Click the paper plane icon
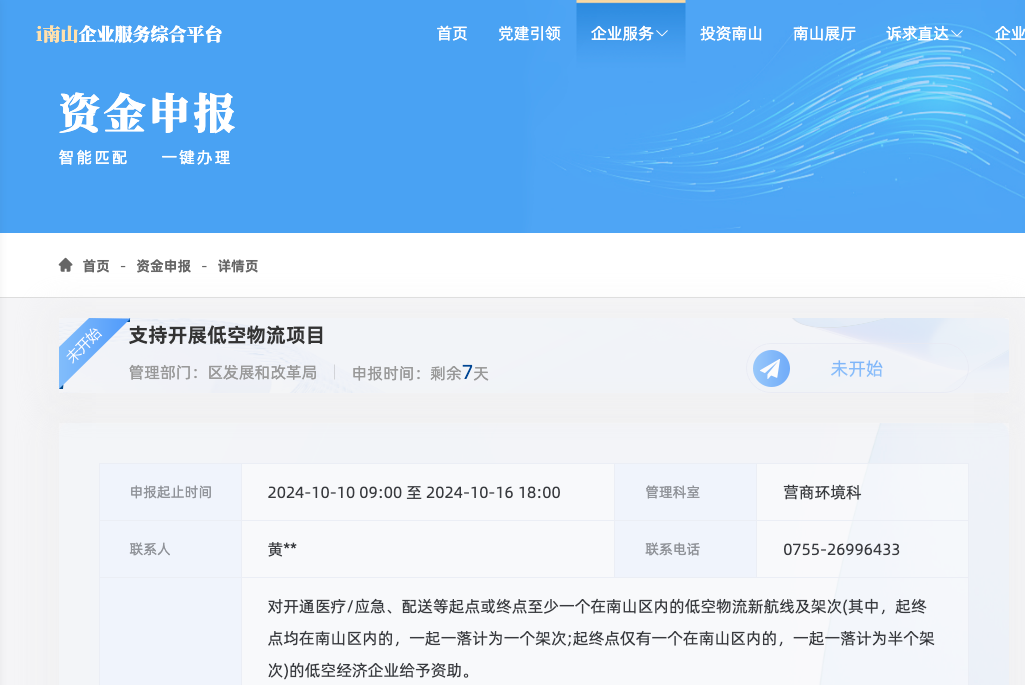The width and height of the screenshot is (1025, 685). (770, 369)
